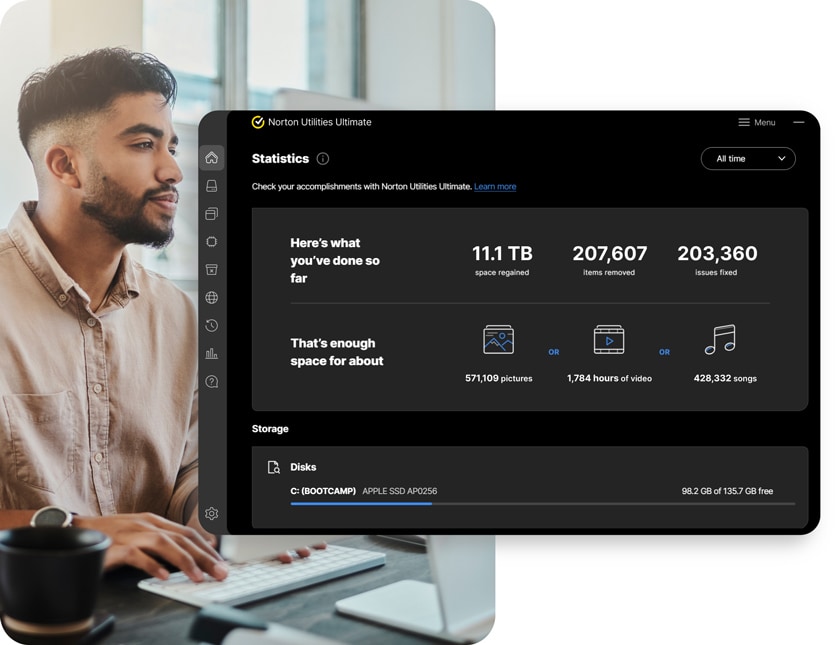Click the history clock sidebar icon

(211, 326)
